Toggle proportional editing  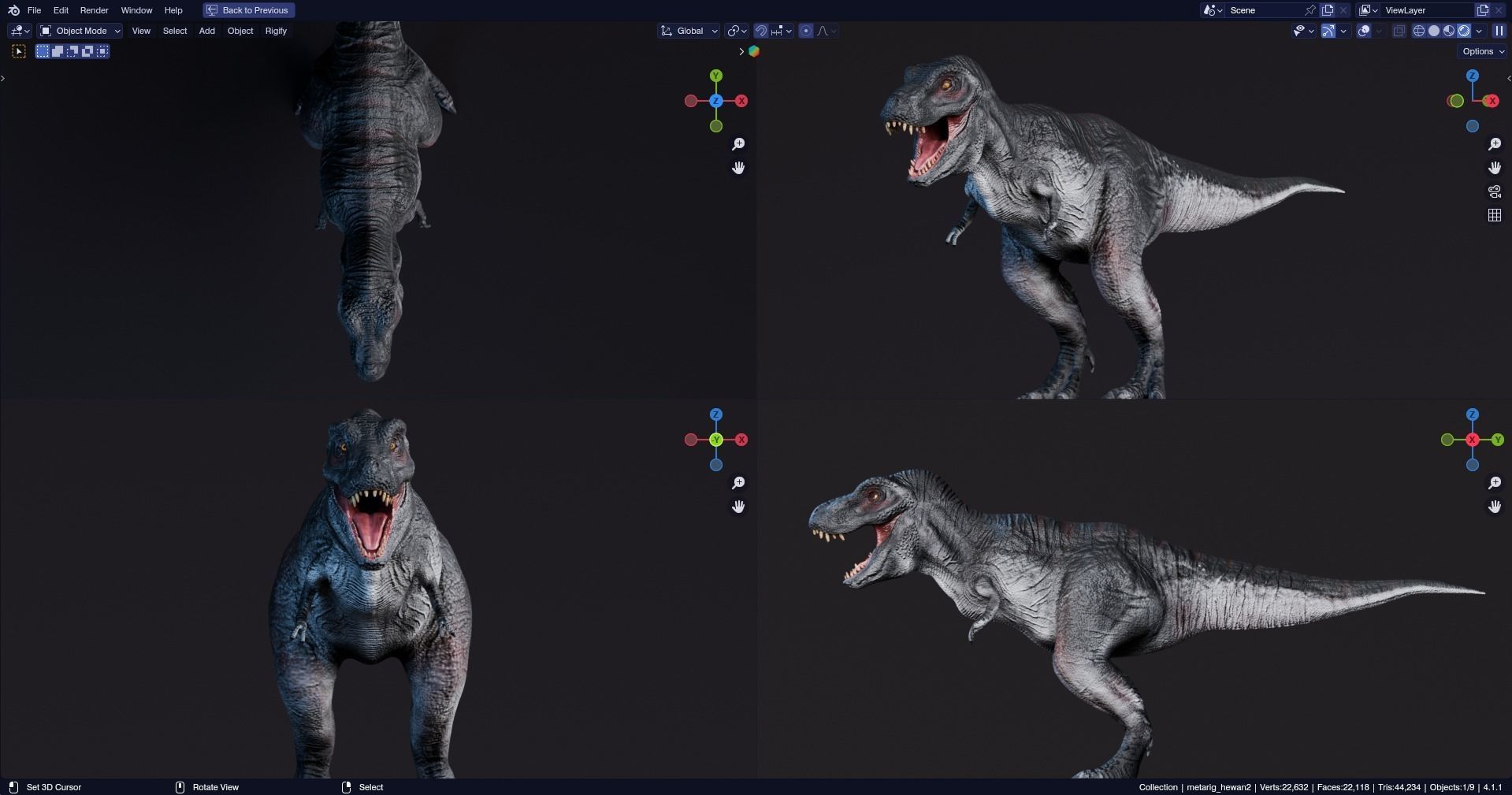(806, 31)
